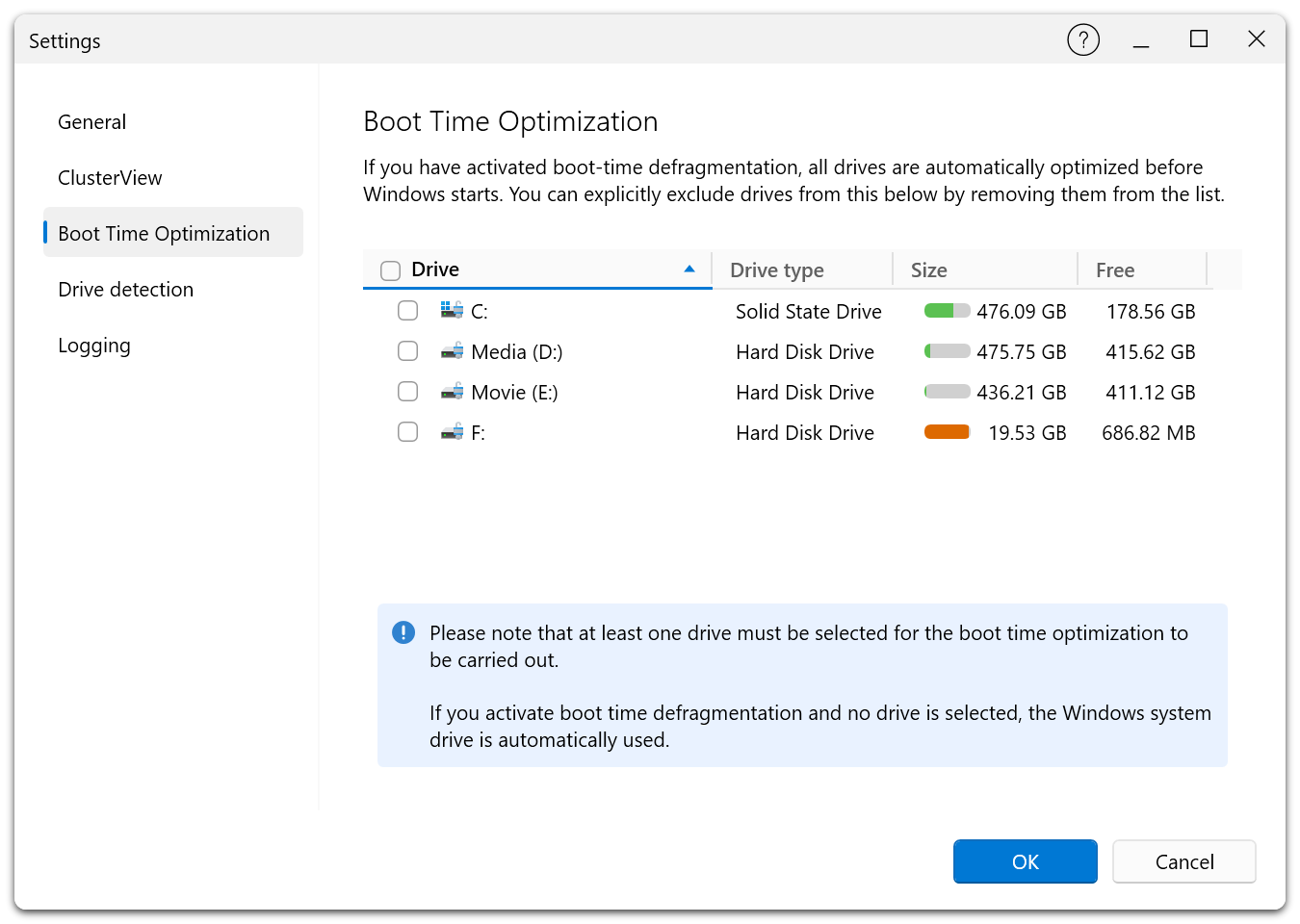This screenshot has height=924, width=1300.
Task: Confirm settings with the OK button
Action: pos(1025,861)
